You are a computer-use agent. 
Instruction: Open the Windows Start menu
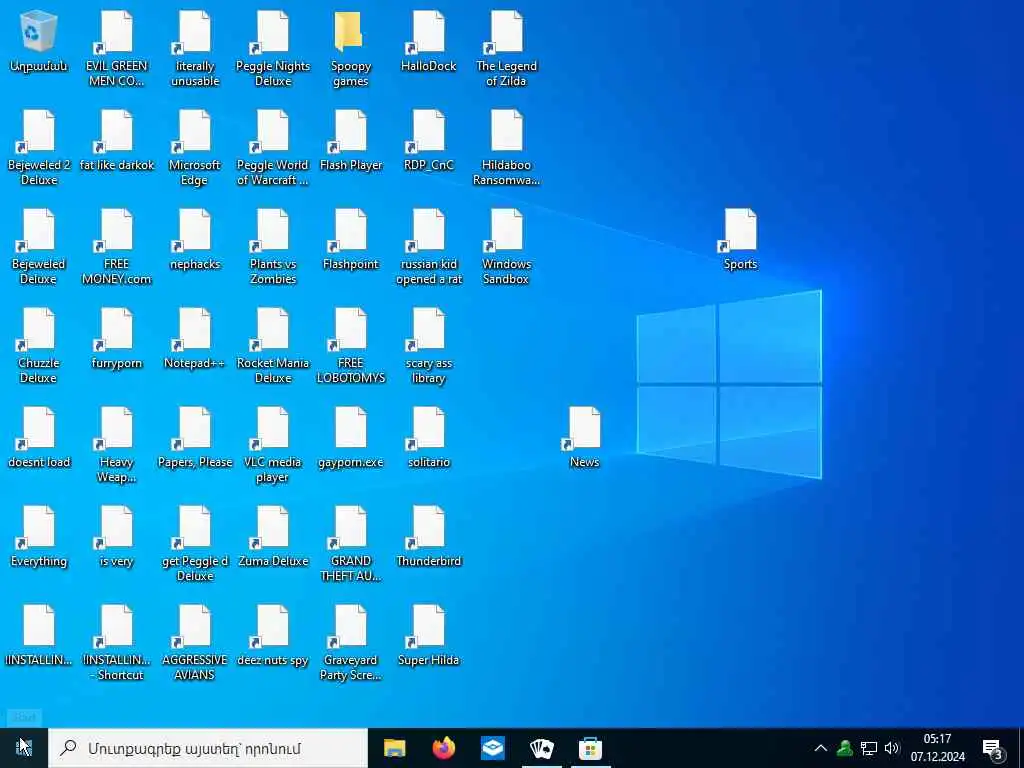point(24,748)
